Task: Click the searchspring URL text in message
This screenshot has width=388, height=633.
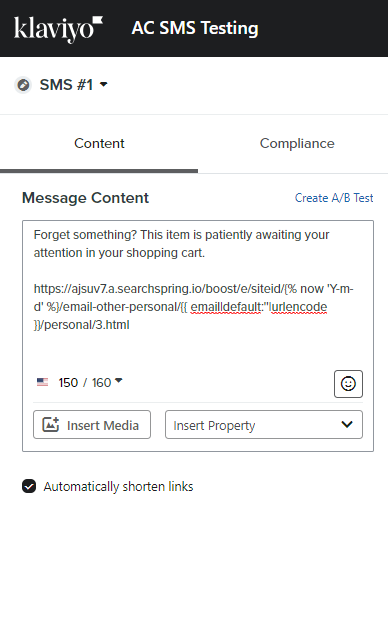Action: (x=193, y=307)
